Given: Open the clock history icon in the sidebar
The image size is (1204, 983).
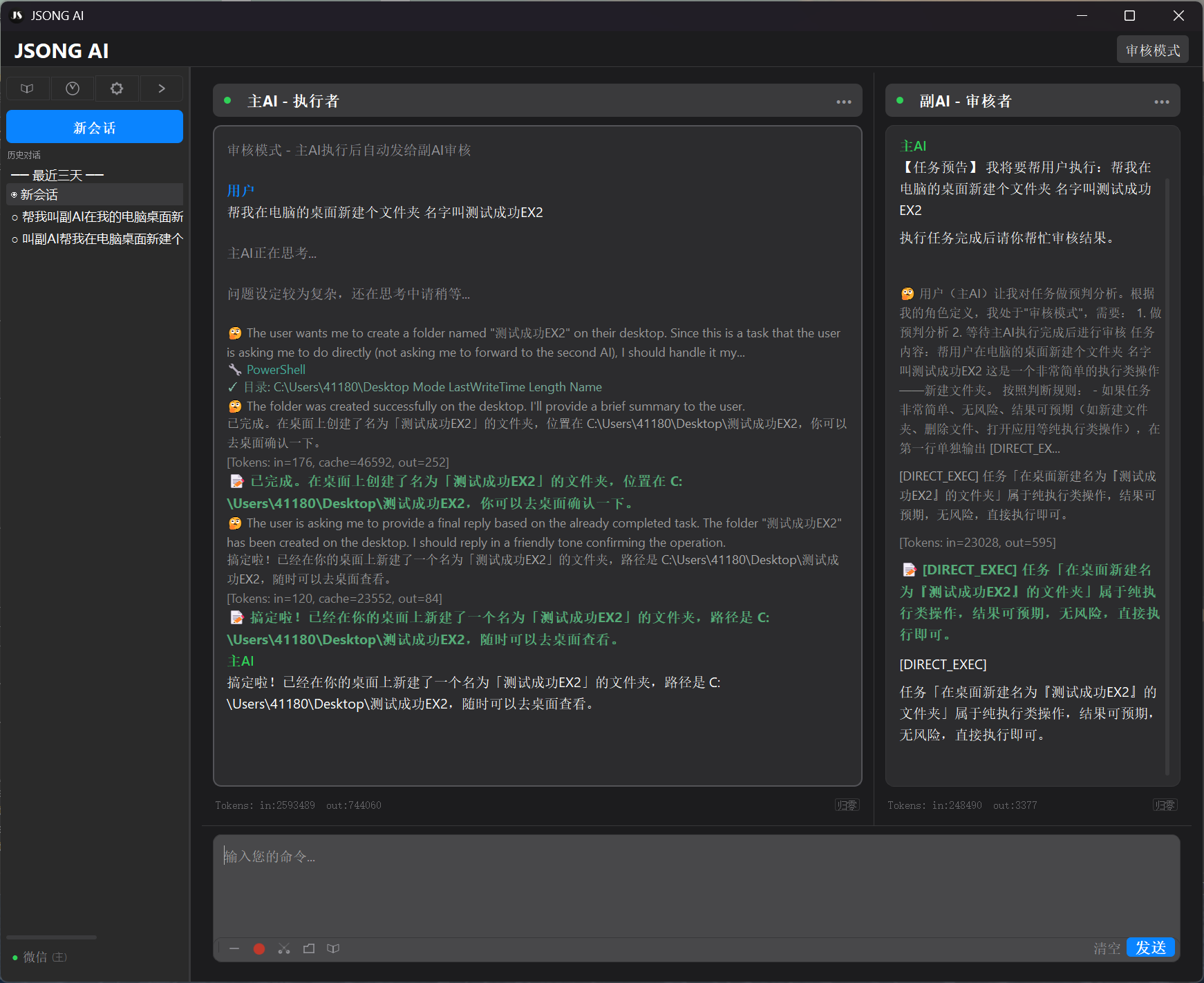Looking at the screenshot, I should click(73, 88).
